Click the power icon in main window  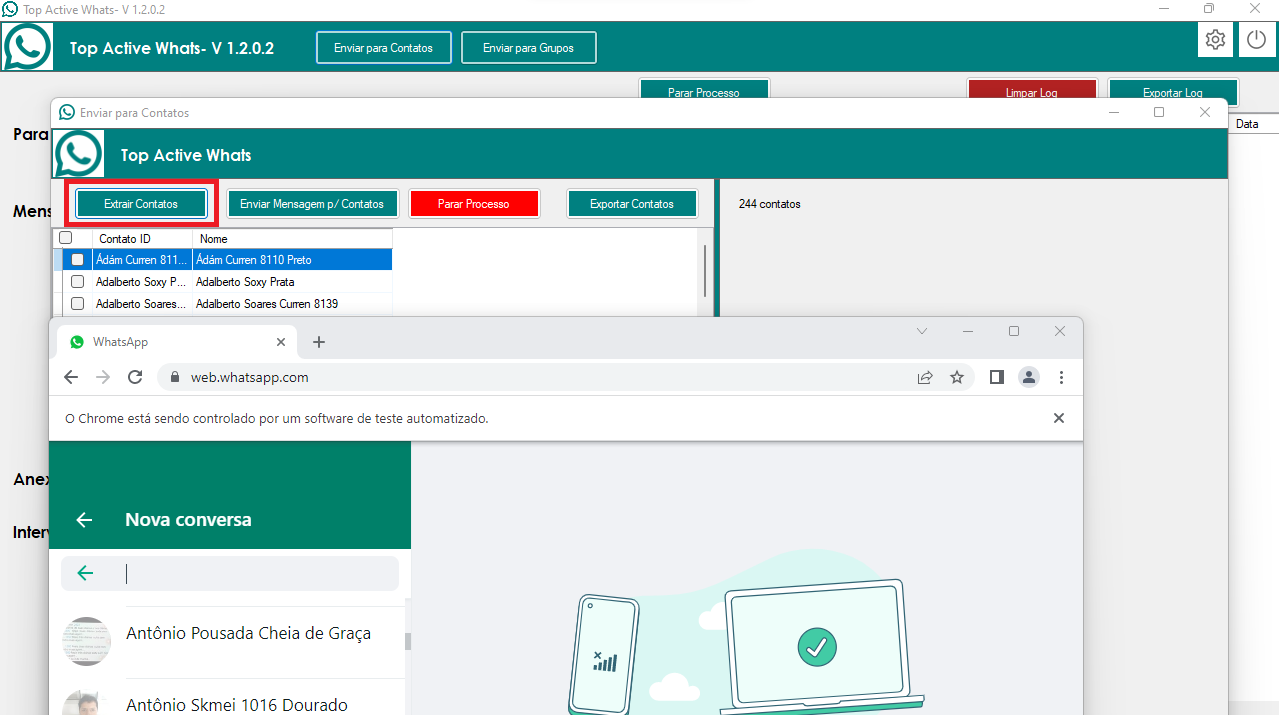click(1256, 40)
